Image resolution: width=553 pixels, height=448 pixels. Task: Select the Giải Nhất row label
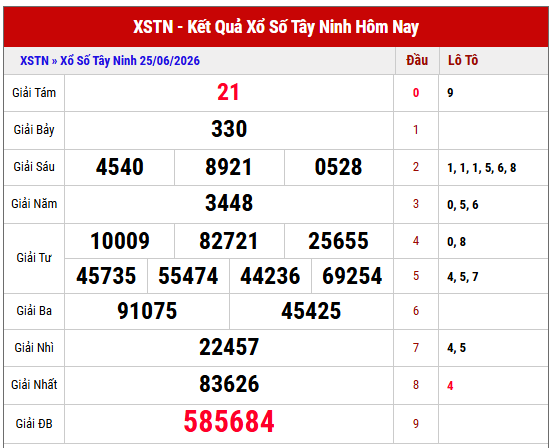[34, 385]
